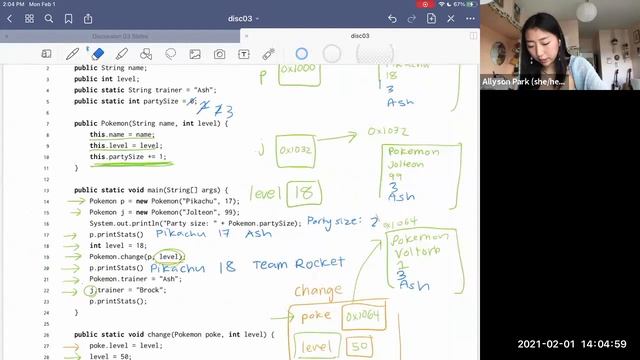Viewport: 640px width, 360px height.
Task: Click the 'Pokemon.change(p, level);' code line
Action: click(x=137, y=257)
